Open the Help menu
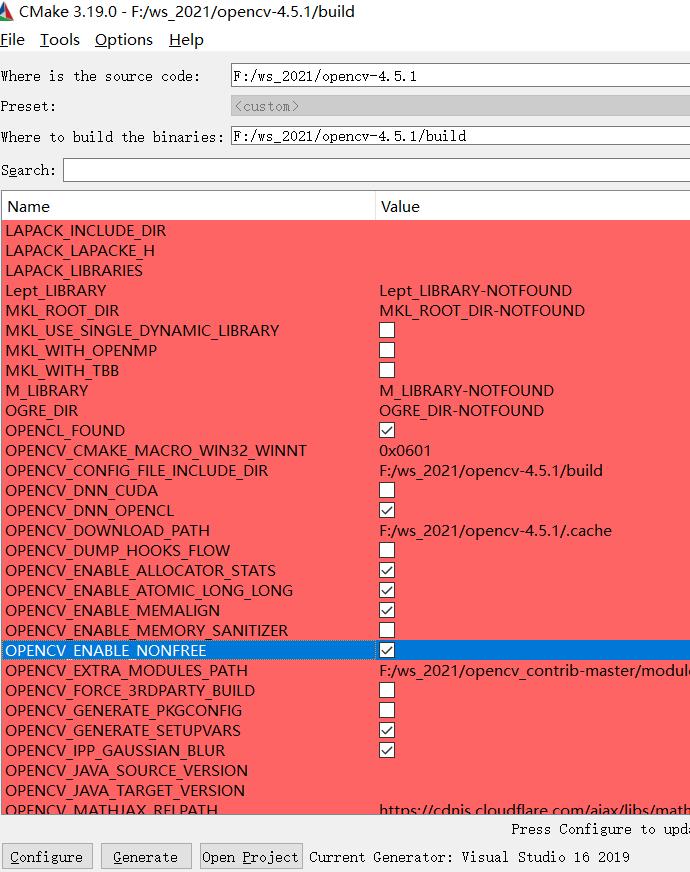This screenshot has height=872, width=690. (186, 40)
